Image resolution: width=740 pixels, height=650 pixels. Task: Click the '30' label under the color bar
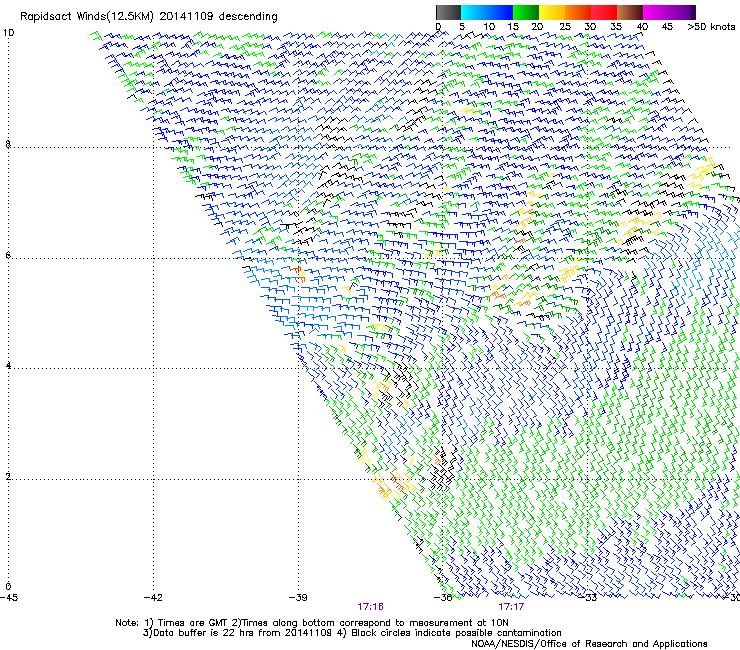[590, 27]
